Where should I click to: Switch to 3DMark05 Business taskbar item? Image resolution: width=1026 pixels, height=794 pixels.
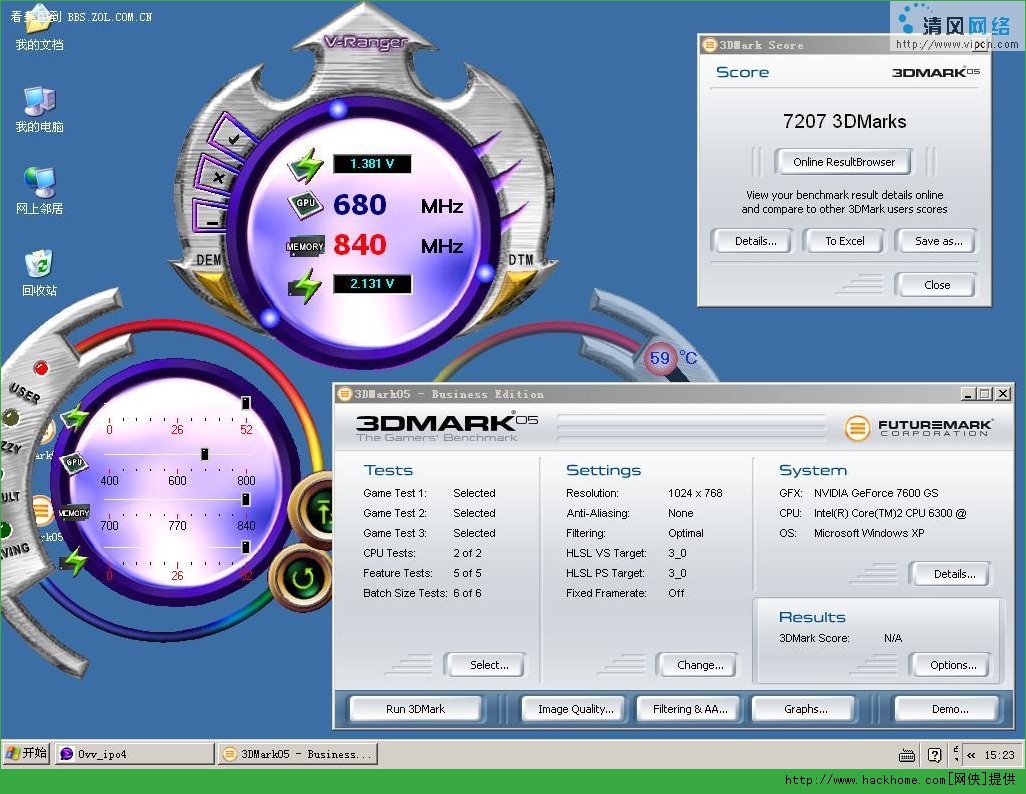298,753
